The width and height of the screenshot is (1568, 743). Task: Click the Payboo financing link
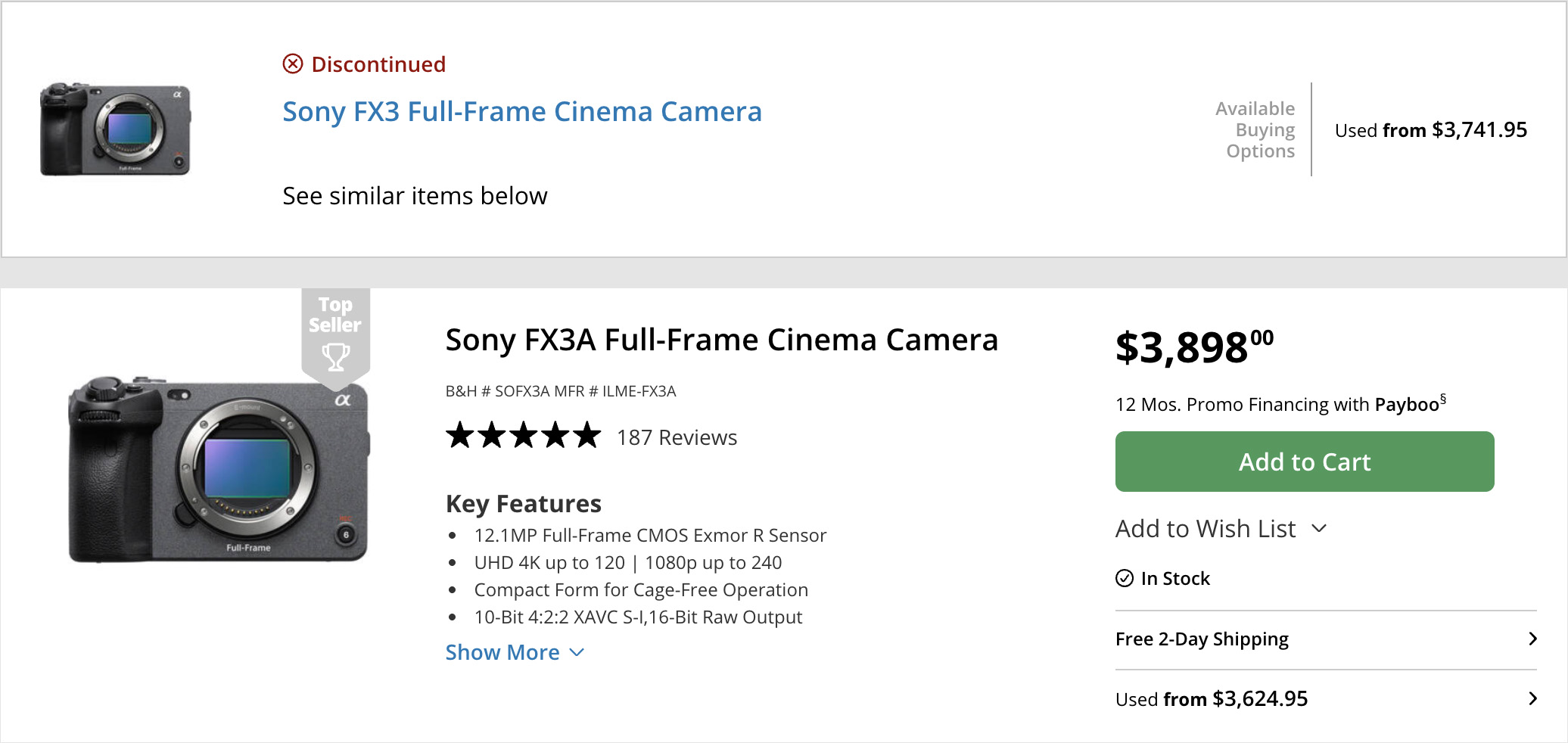[x=1406, y=405]
